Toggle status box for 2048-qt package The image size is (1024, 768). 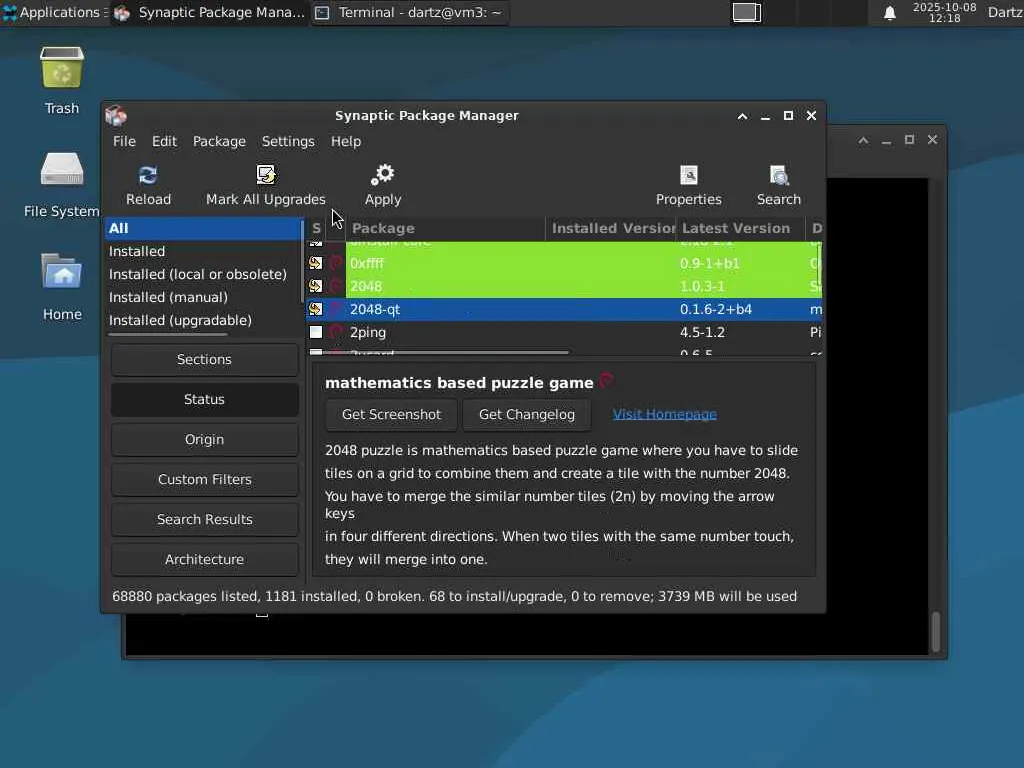[315, 309]
